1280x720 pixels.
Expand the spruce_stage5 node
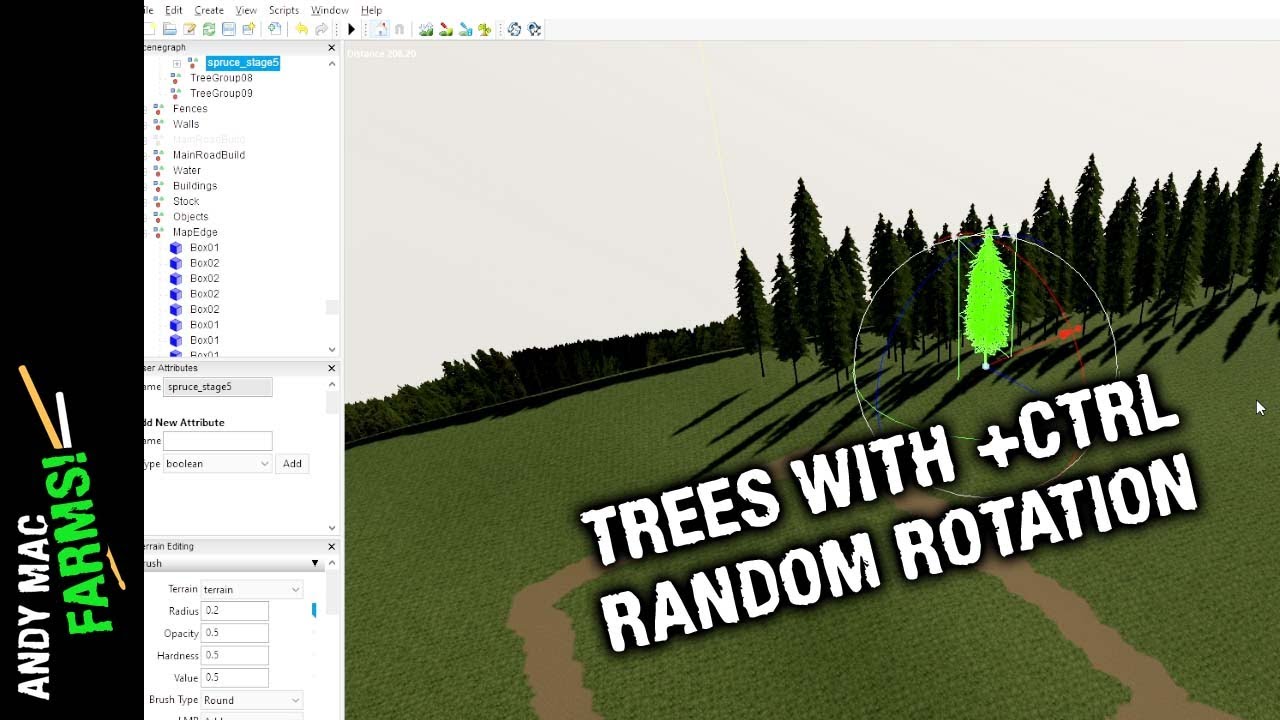(x=177, y=63)
